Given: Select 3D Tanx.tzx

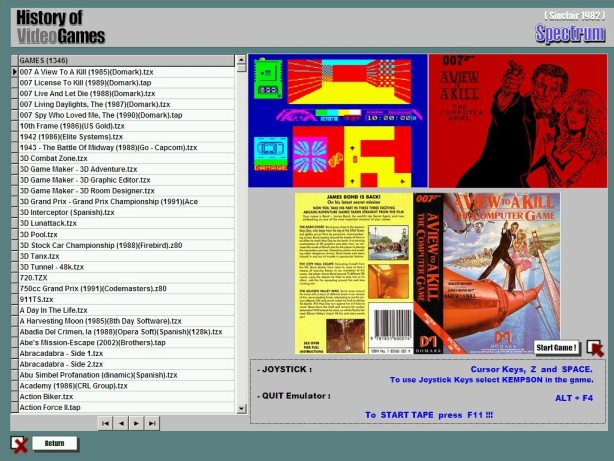Looking at the screenshot, I should pyautogui.click(x=126, y=256).
